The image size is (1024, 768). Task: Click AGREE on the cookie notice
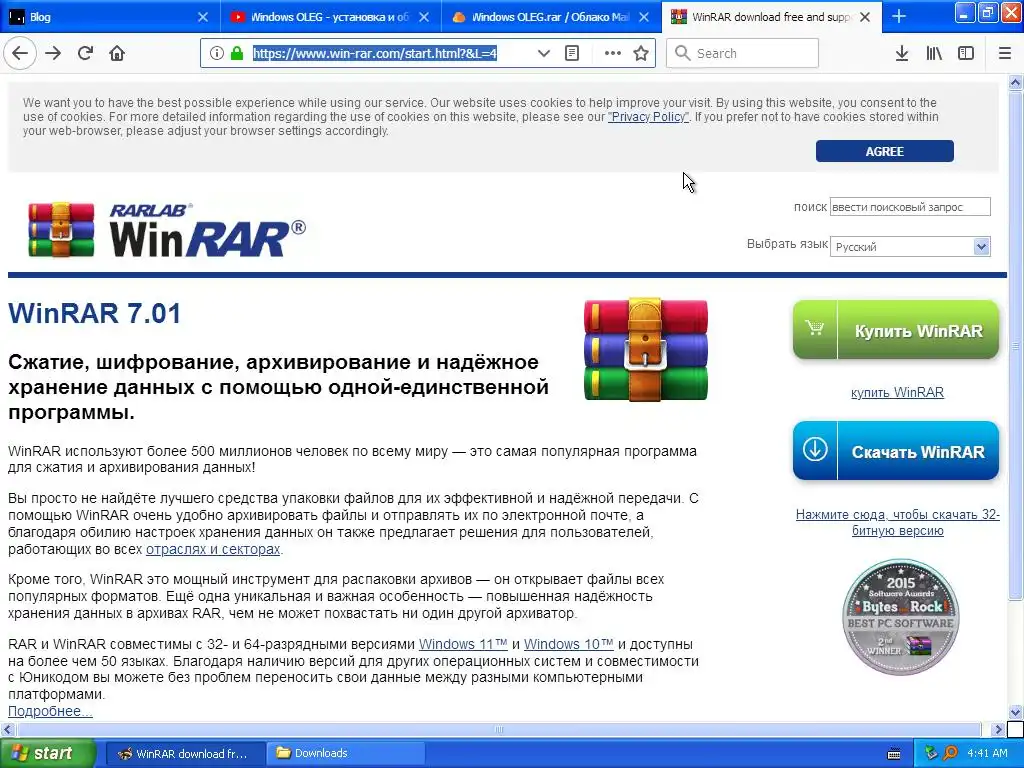(x=884, y=152)
